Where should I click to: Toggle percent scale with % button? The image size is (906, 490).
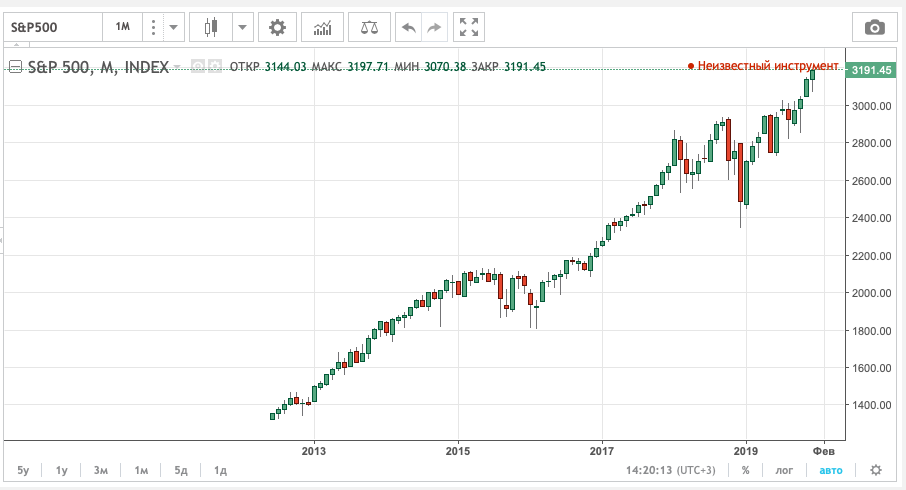745,470
